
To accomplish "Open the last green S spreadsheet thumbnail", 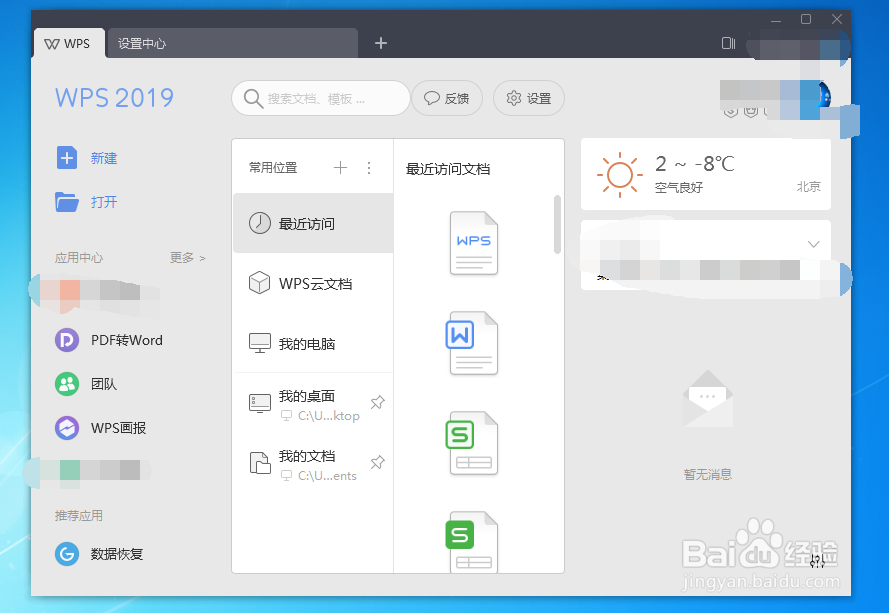I will tap(472, 542).
